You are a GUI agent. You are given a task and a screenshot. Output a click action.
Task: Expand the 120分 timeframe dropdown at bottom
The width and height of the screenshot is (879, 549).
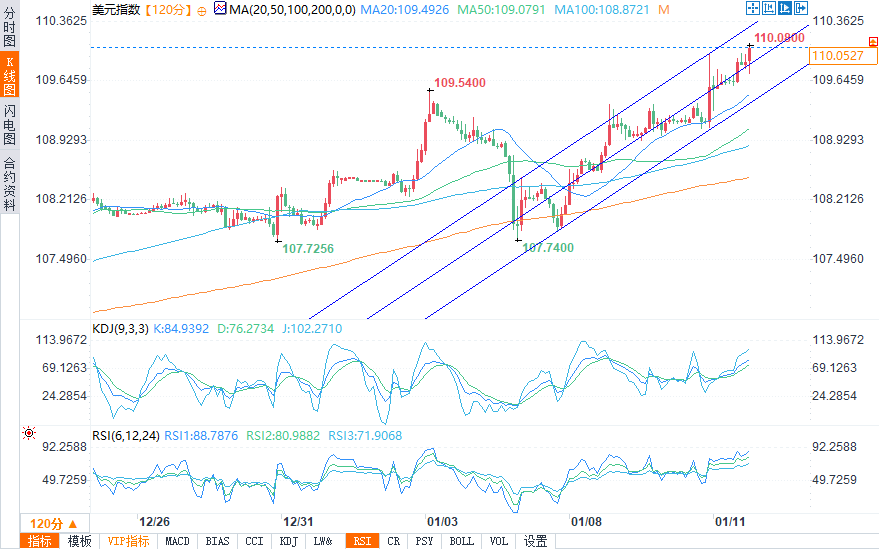[54, 524]
